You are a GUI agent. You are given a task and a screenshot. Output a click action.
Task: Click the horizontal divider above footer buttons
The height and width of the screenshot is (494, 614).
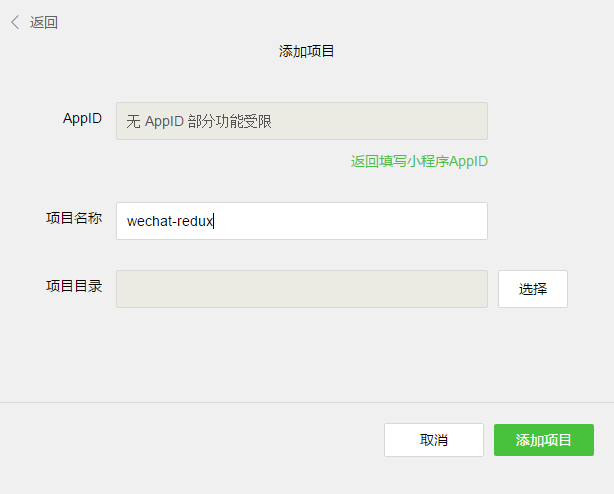pos(307,402)
